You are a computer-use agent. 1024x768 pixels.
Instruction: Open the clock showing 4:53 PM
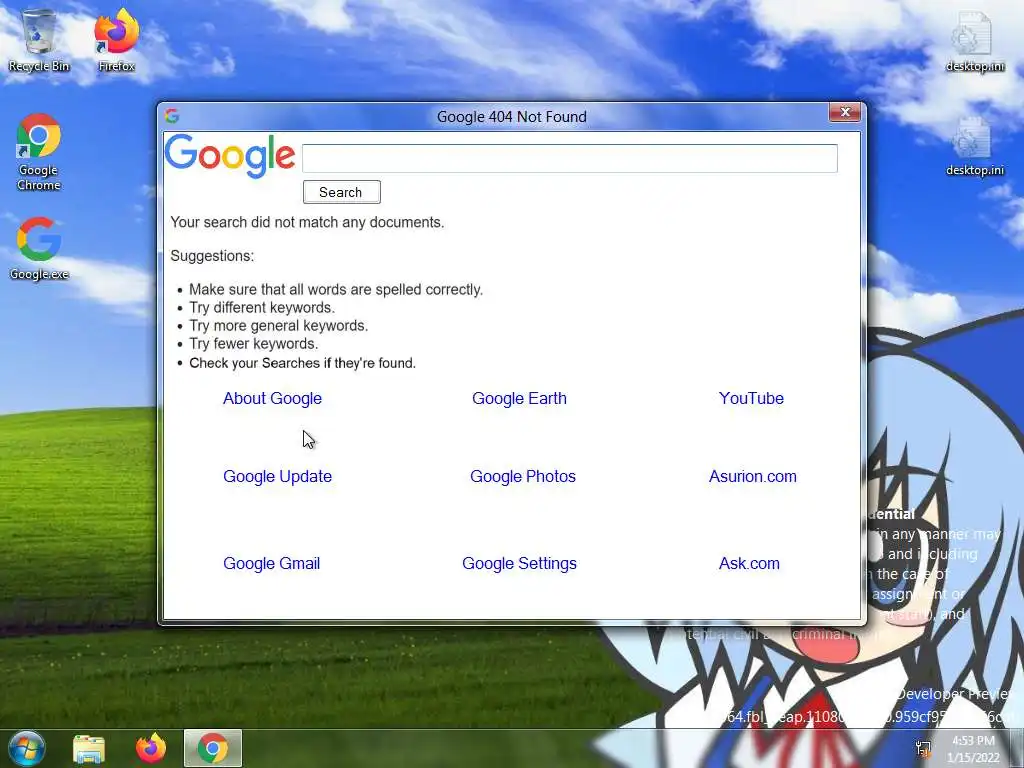click(x=973, y=749)
